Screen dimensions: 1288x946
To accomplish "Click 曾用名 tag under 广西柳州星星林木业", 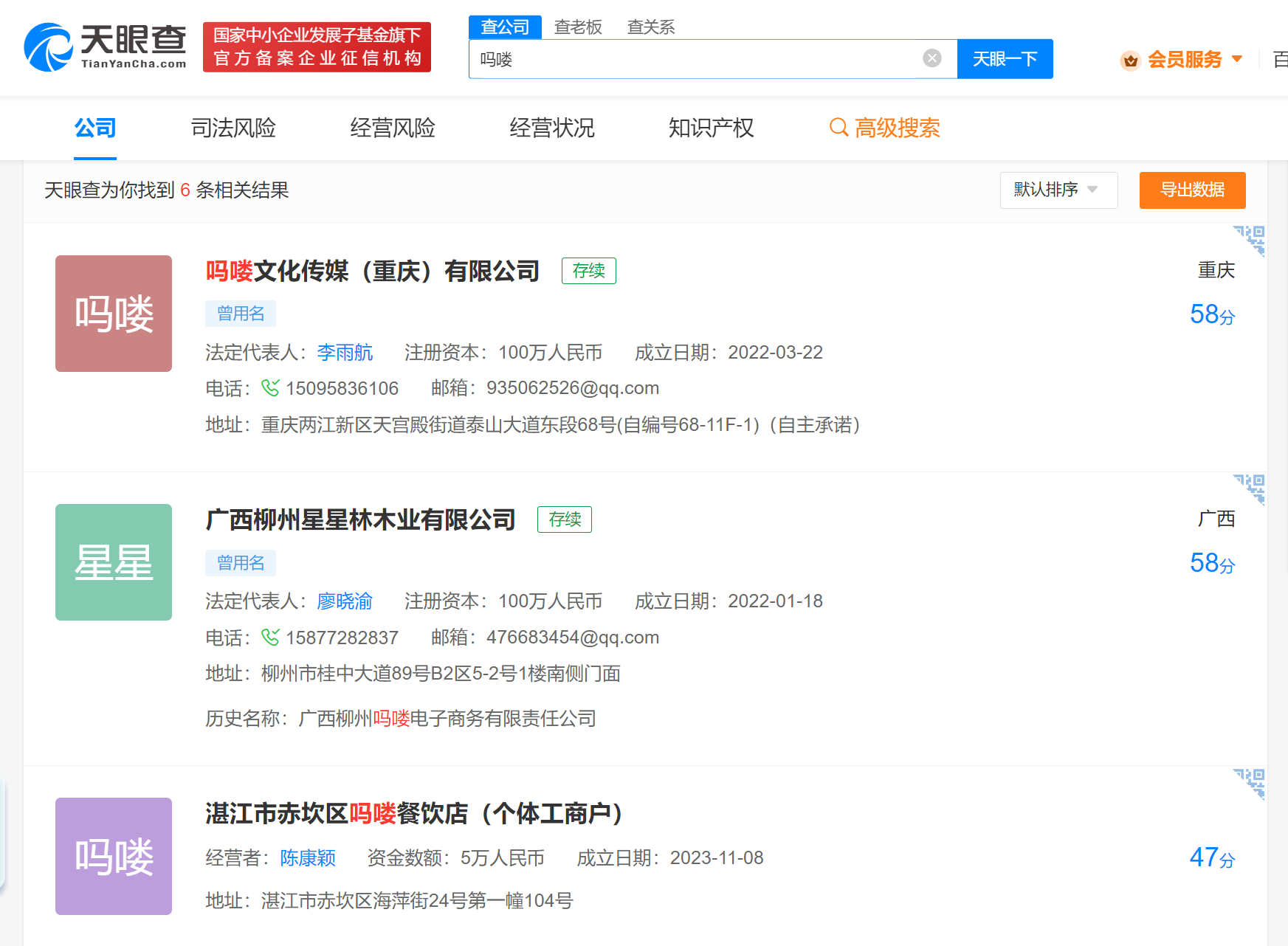I will point(241,563).
